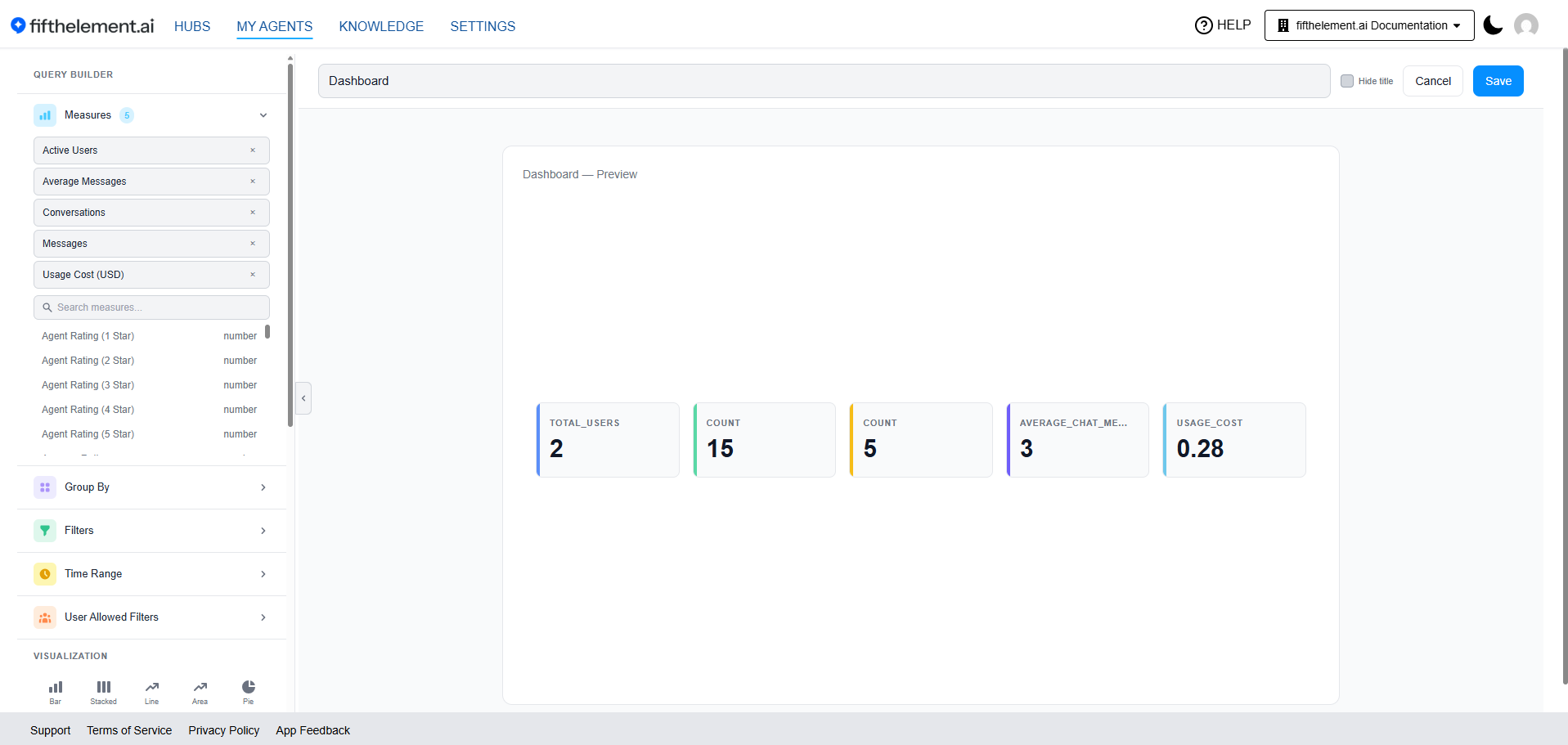Select the Pie chart visualization
This screenshot has height=745, width=1568.
[x=249, y=692]
